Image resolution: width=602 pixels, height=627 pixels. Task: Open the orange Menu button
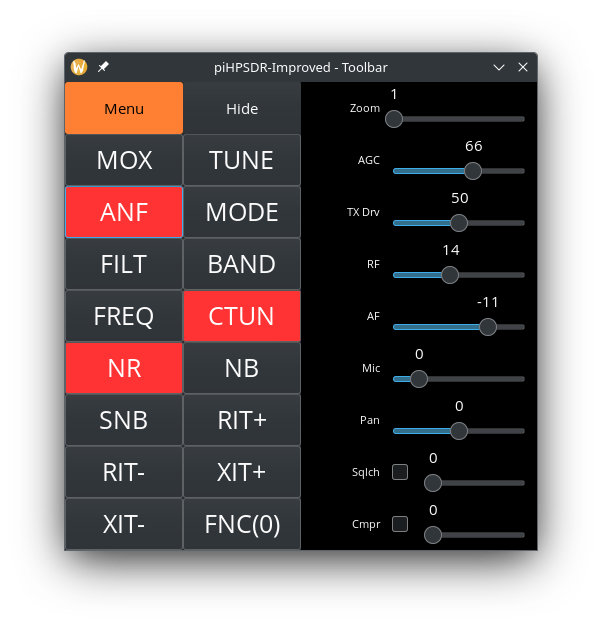pos(124,108)
